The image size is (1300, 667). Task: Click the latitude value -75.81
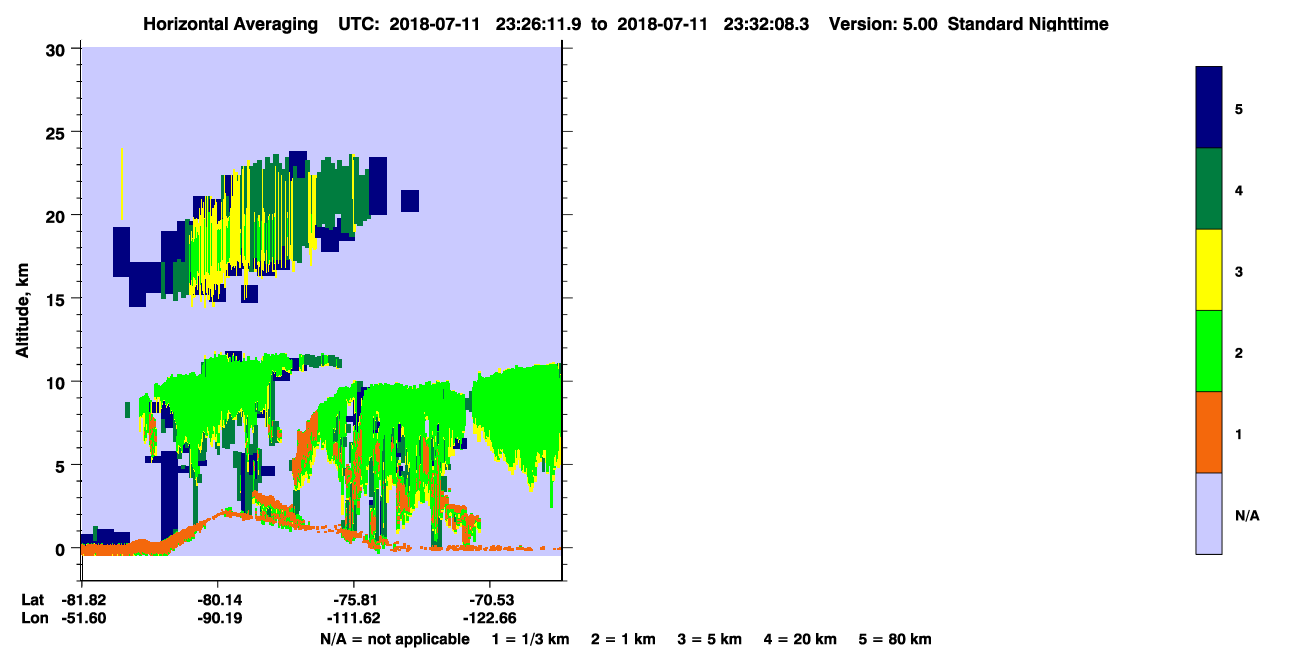click(x=355, y=600)
